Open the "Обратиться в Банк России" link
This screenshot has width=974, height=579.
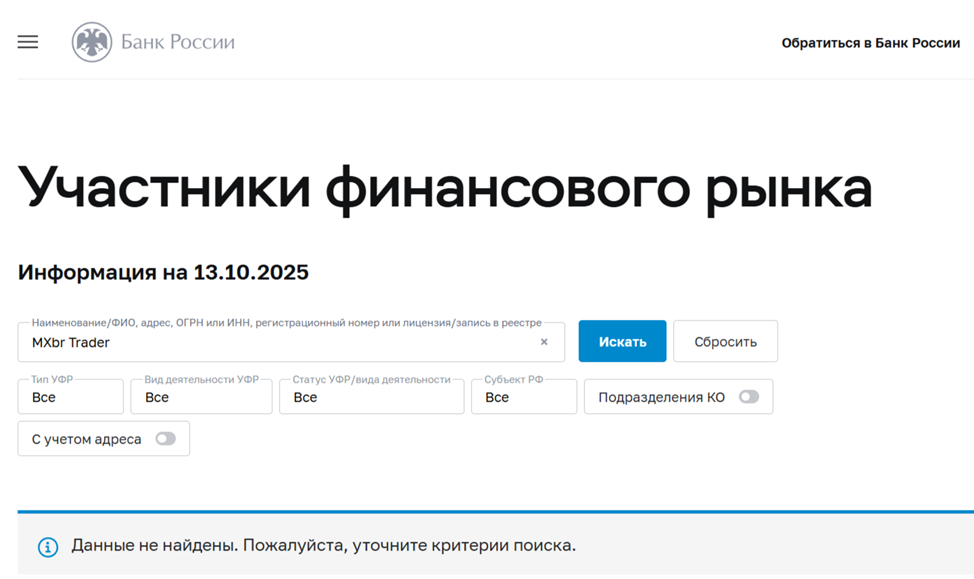(x=870, y=43)
